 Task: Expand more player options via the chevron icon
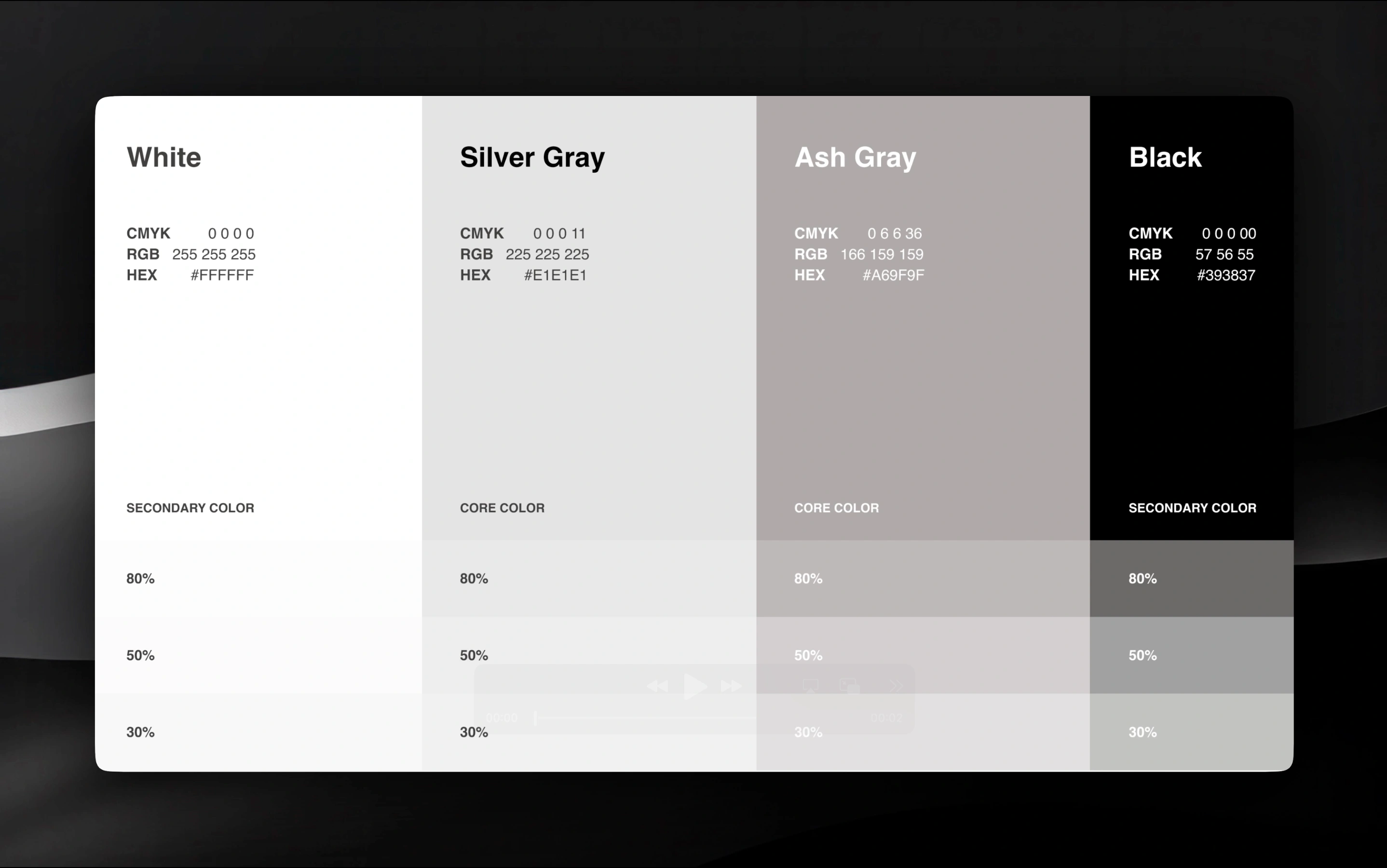[896, 685]
